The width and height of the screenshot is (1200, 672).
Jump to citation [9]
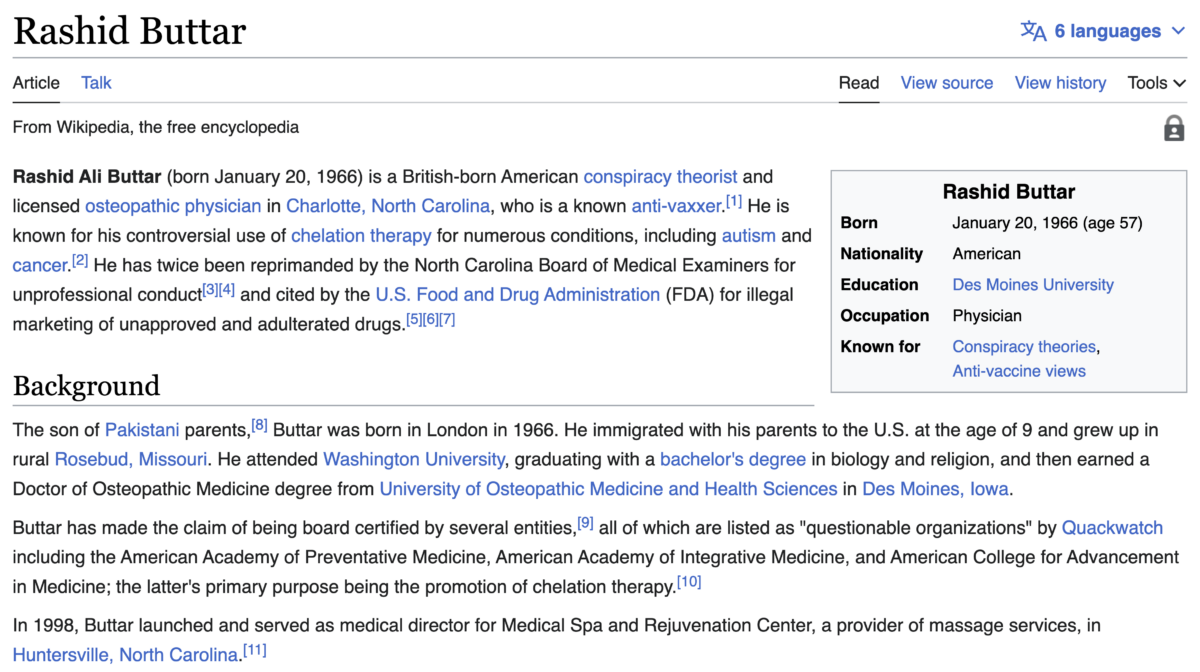(586, 521)
